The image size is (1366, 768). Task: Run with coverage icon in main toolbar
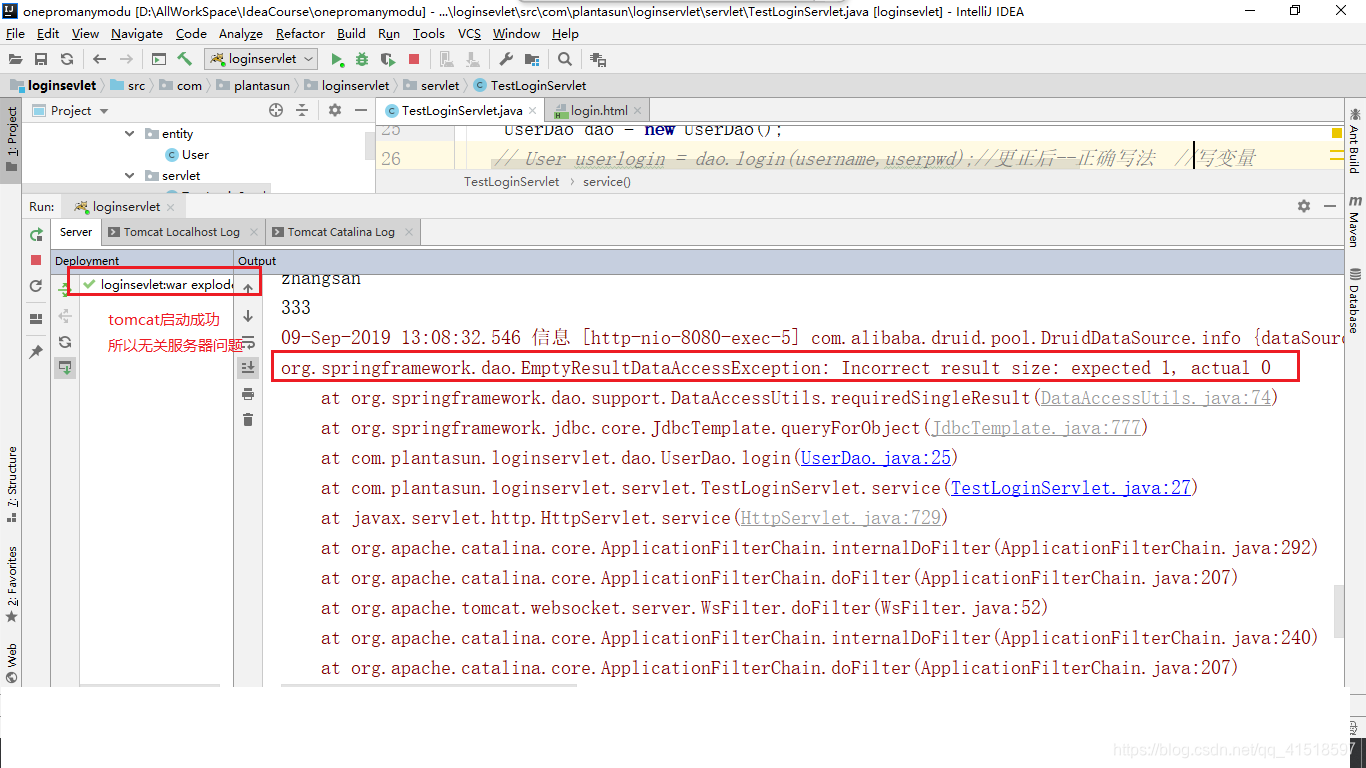click(x=388, y=59)
